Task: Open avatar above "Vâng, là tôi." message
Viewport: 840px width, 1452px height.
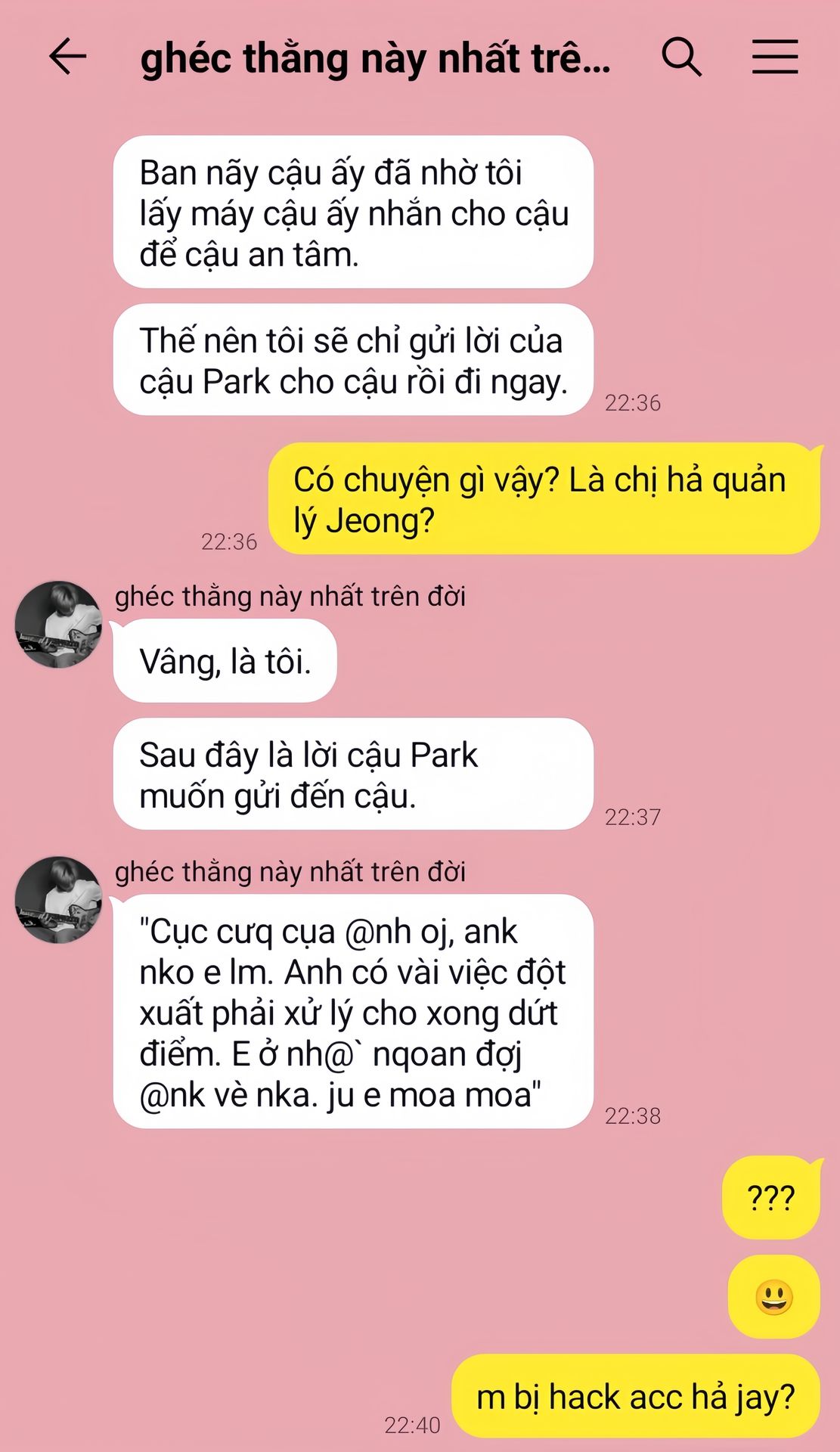Action: [59, 624]
